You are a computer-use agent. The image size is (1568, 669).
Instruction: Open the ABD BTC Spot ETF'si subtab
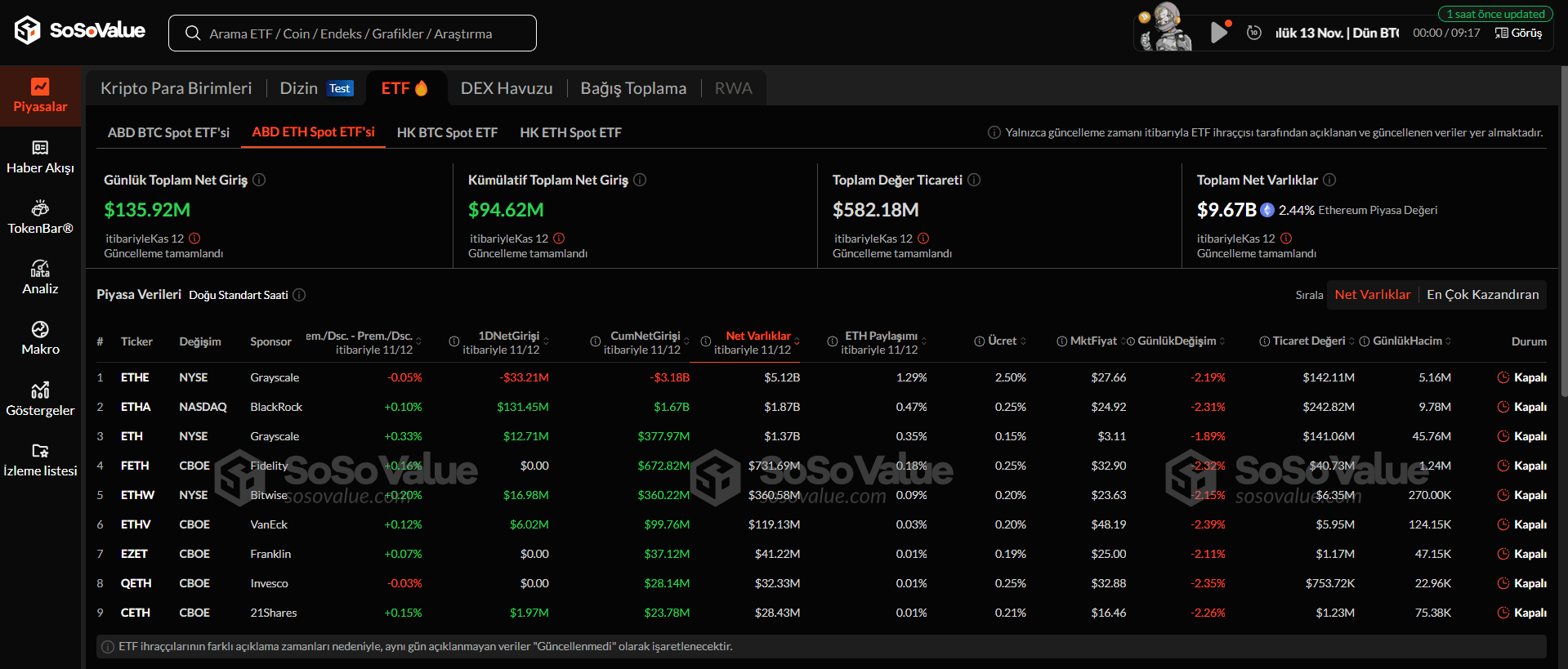(x=168, y=132)
